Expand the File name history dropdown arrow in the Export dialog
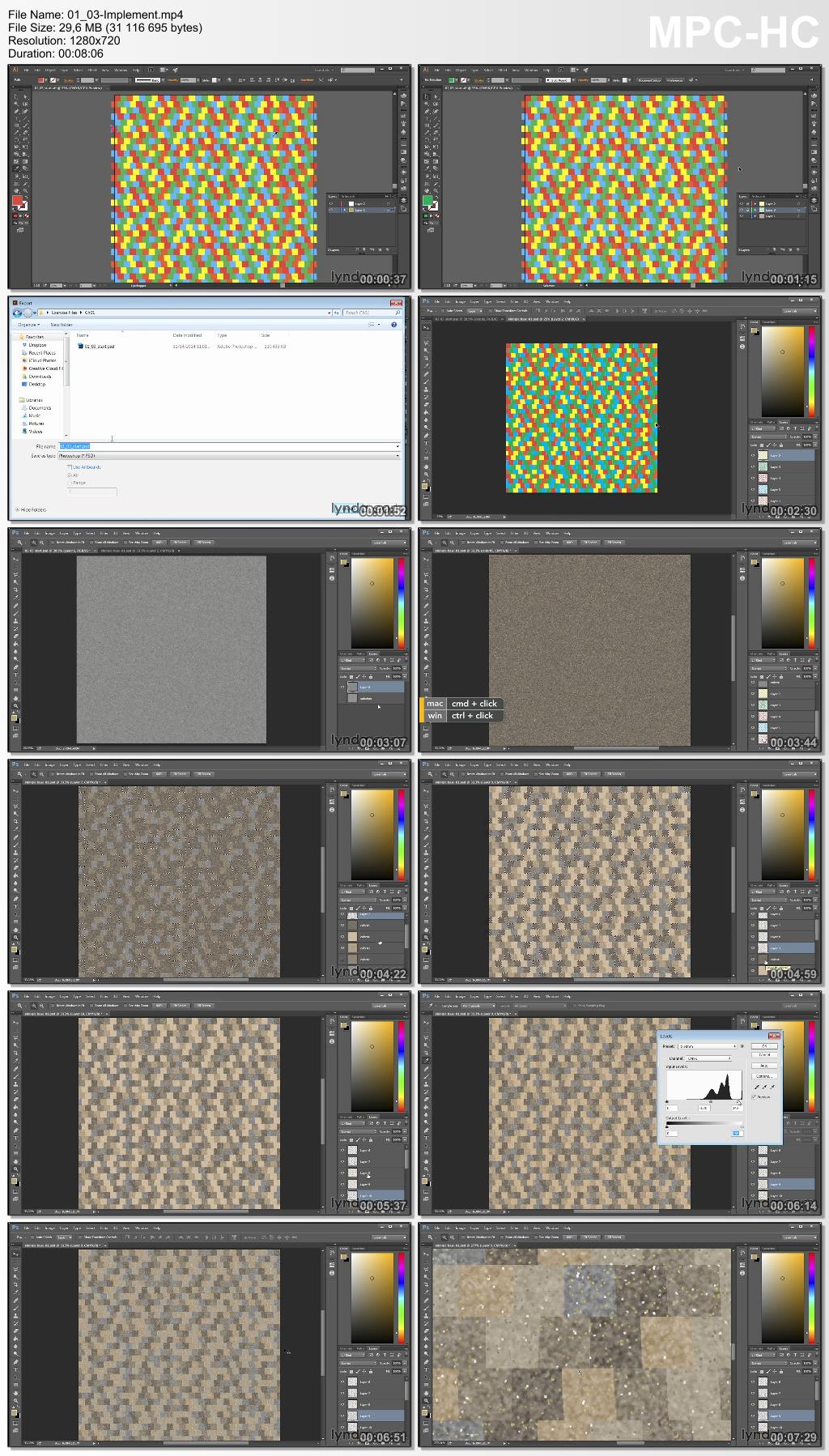The image size is (829, 1456). tap(397, 446)
